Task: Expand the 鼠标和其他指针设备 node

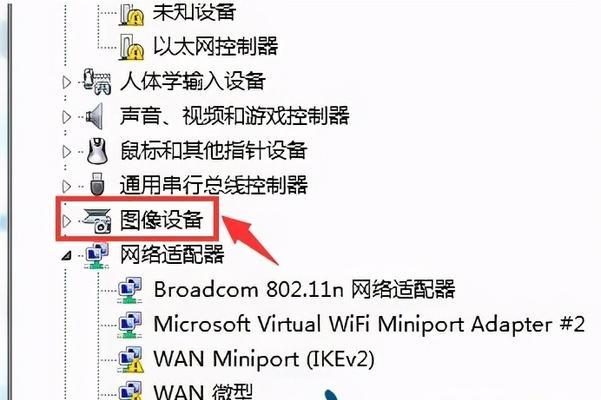Action: tap(67, 152)
